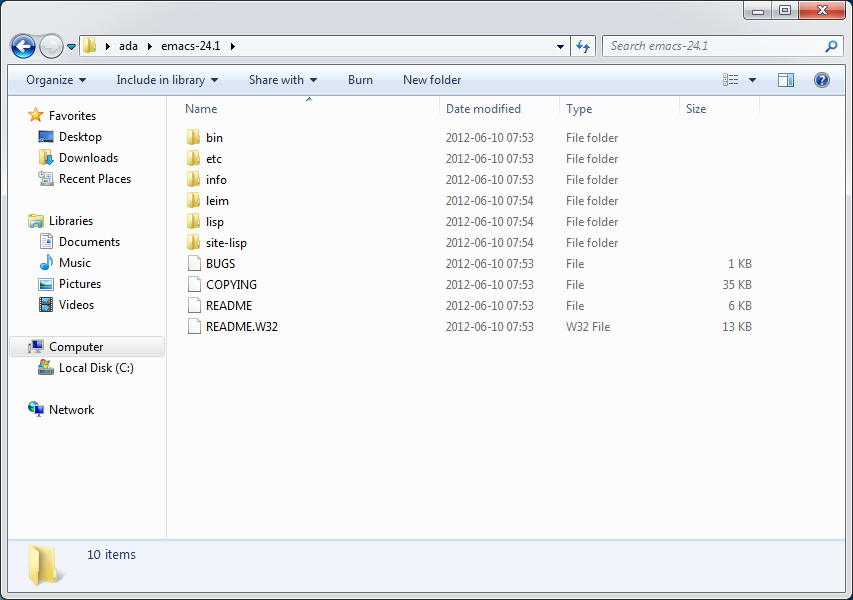Select the README file icon
853x600 pixels.
coord(194,306)
